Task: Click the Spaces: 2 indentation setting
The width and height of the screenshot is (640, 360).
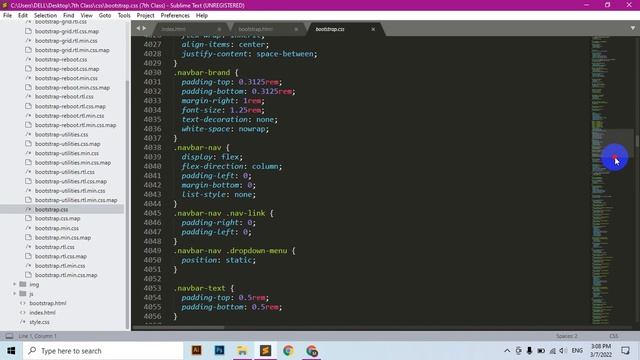Action: tap(567, 336)
